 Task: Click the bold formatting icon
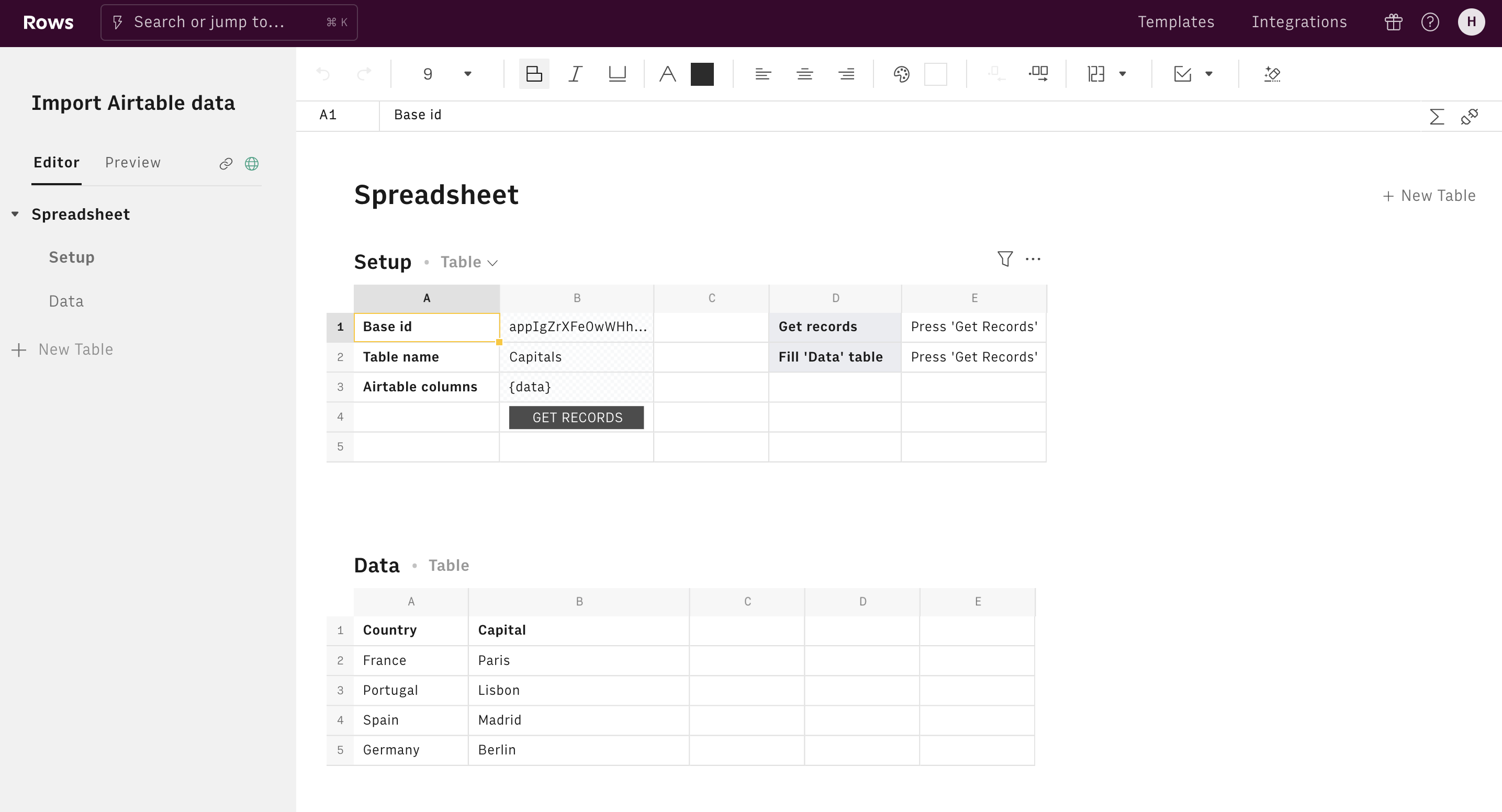point(535,73)
